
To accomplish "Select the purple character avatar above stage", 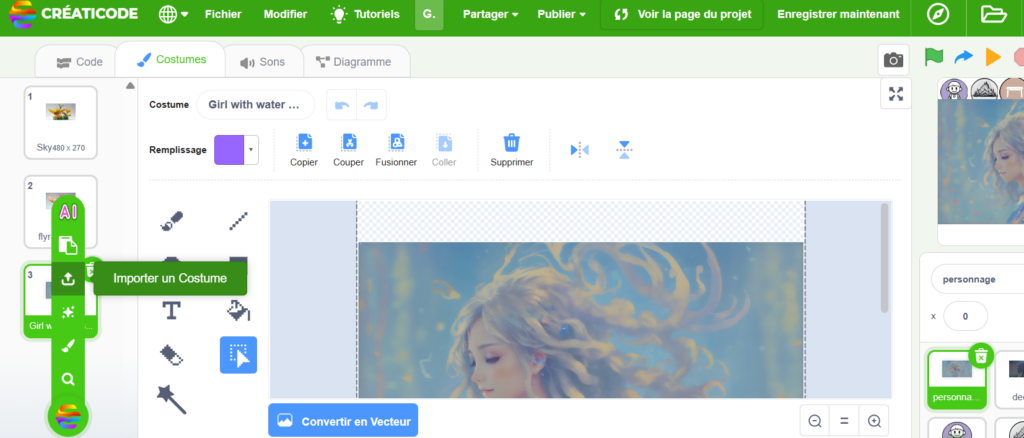I will [x=954, y=89].
